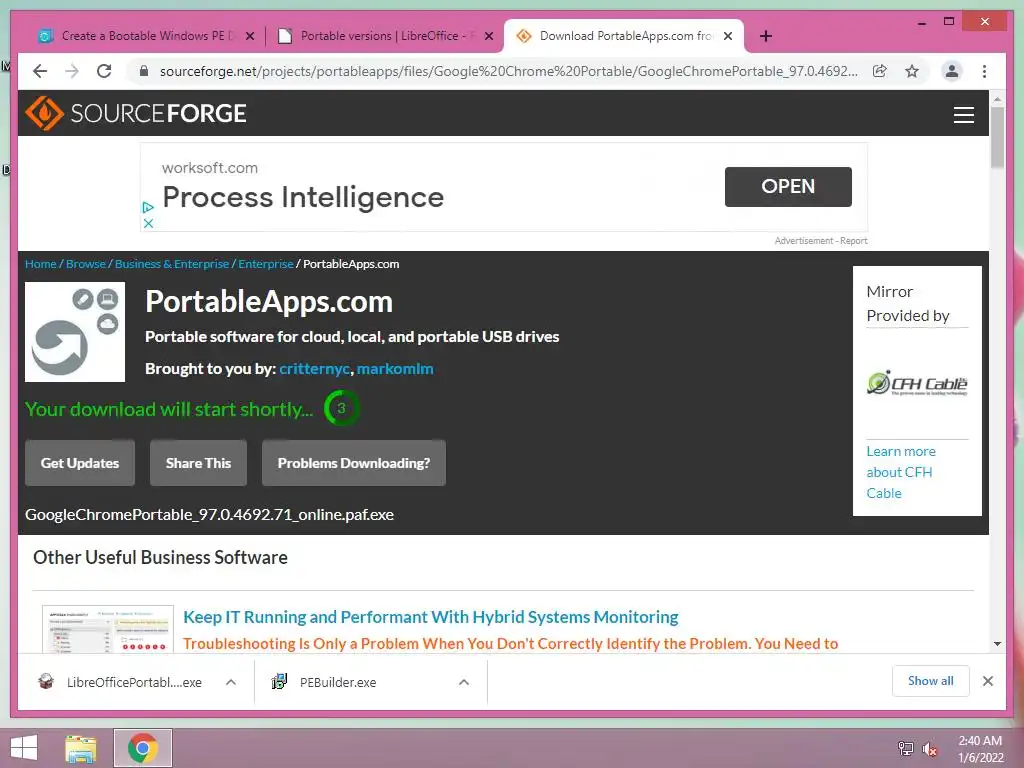Image resolution: width=1024 pixels, height=768 pixels.
Task: Click the Share This button
Action: coord(199,463)
